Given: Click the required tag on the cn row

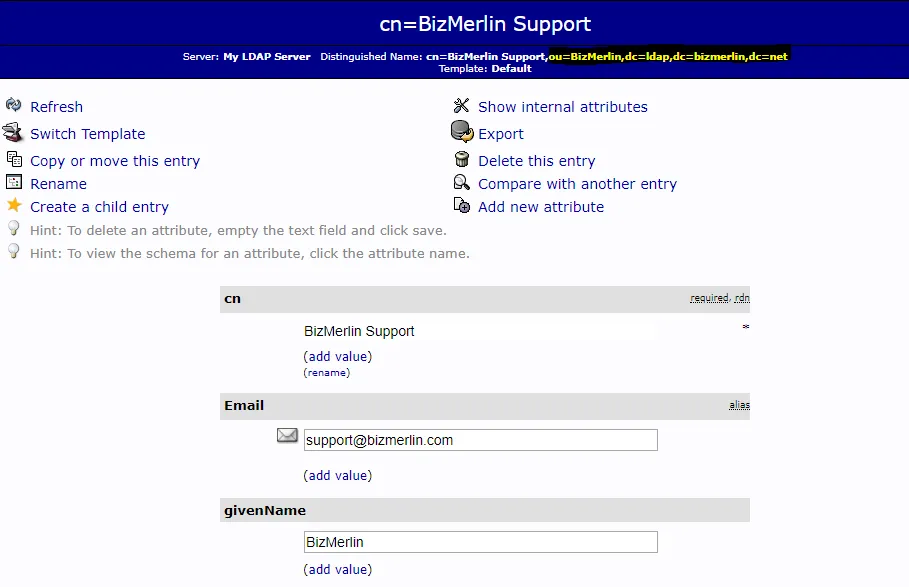Looking at the screenshot, I should 709,298.
